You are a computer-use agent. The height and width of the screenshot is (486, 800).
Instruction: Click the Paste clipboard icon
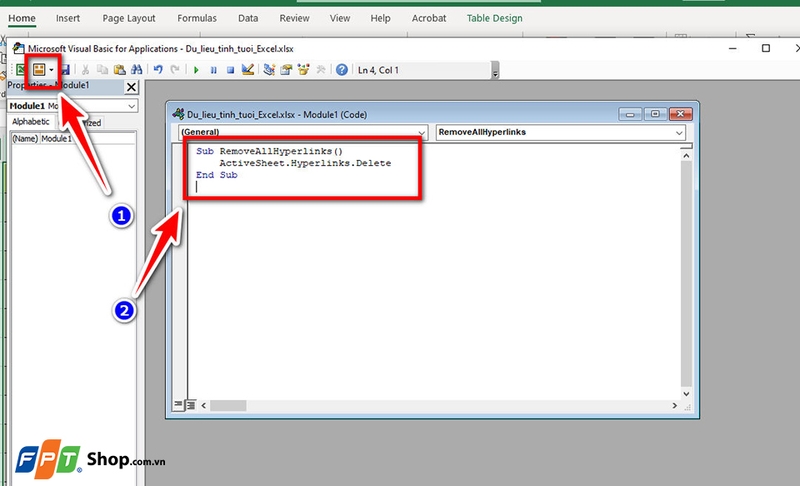click(x=119, y=70)
